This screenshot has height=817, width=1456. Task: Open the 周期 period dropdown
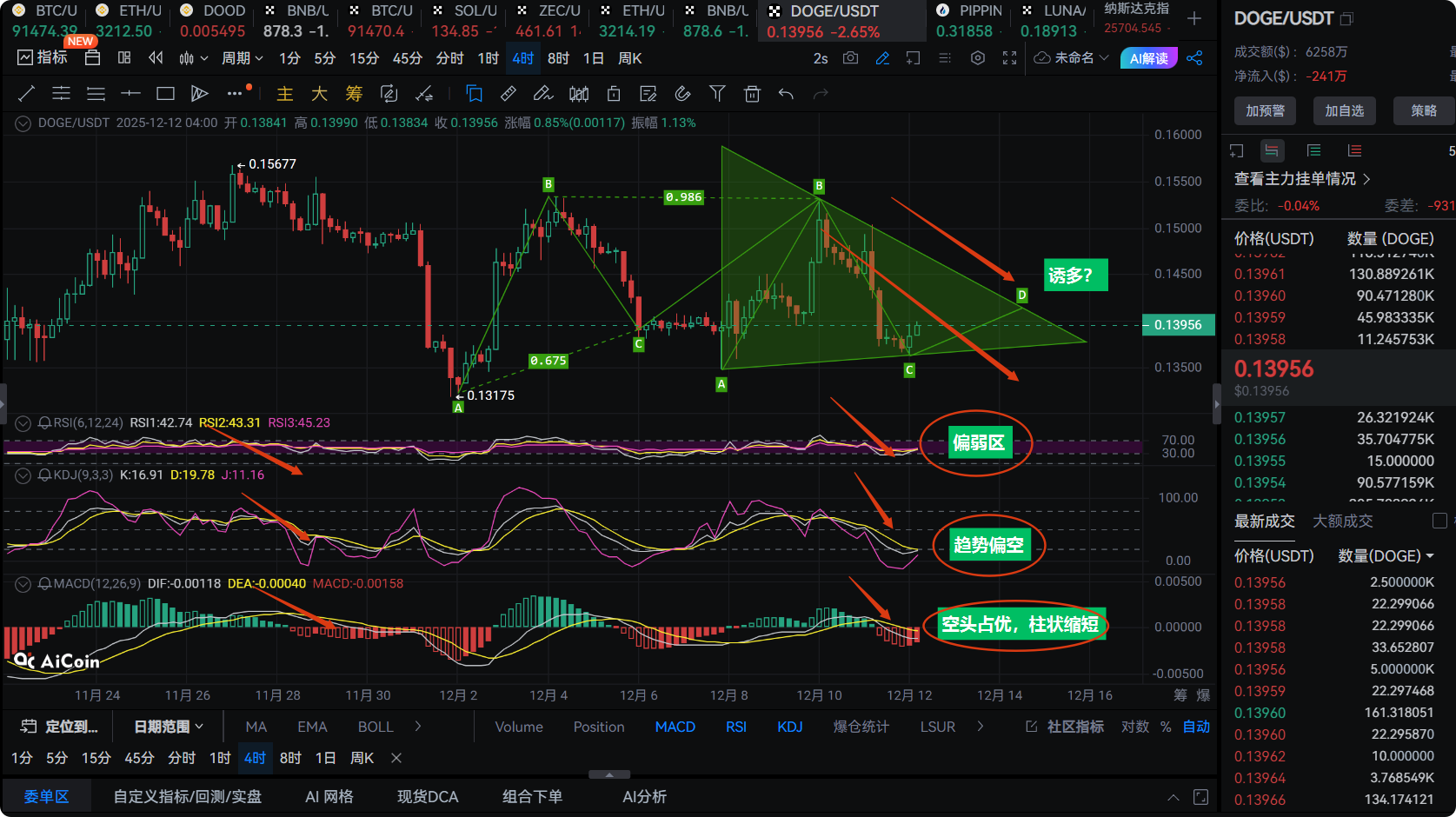point(242,58)
